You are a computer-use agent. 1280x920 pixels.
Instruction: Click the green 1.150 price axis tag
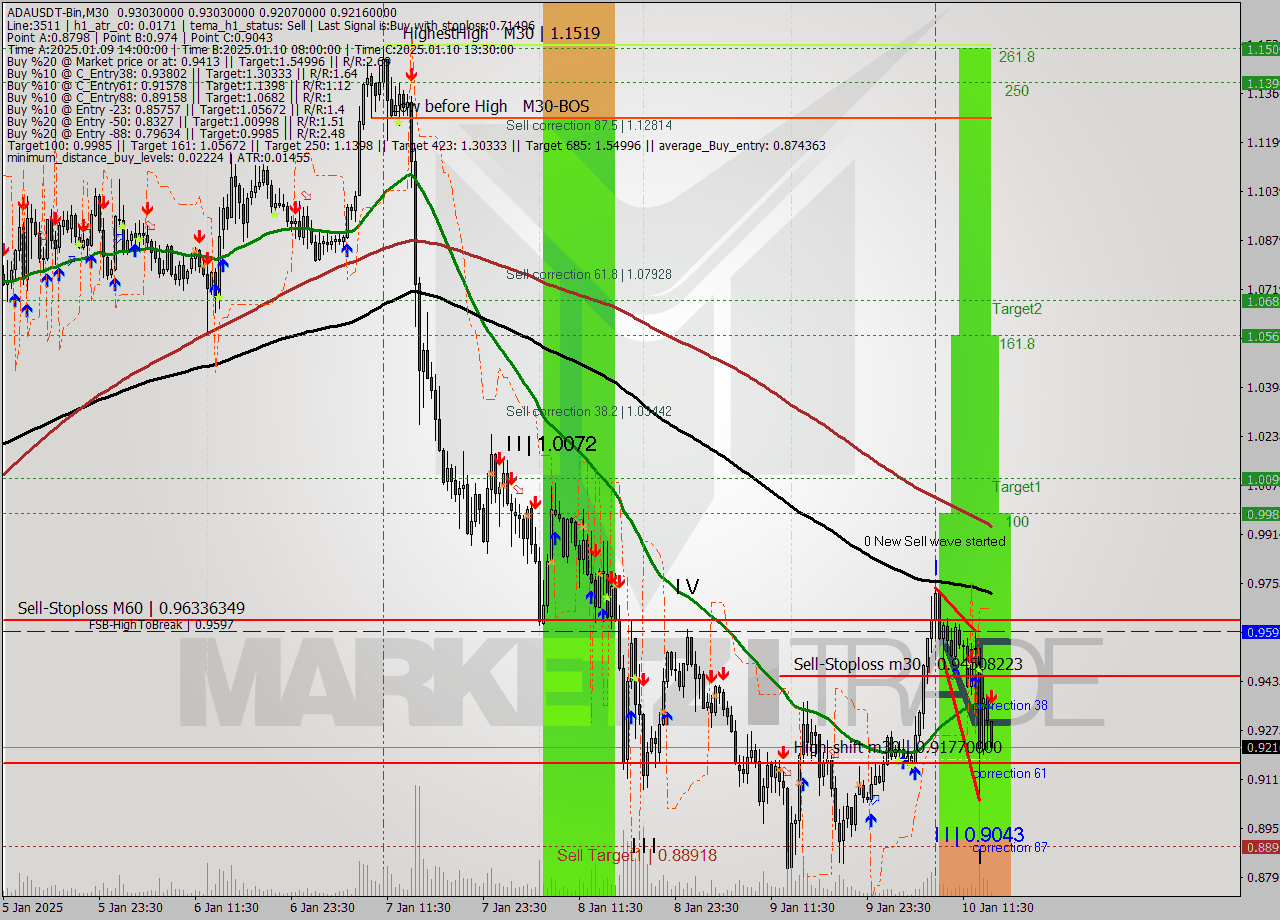pyautogui.click(x=1260, y=48)
